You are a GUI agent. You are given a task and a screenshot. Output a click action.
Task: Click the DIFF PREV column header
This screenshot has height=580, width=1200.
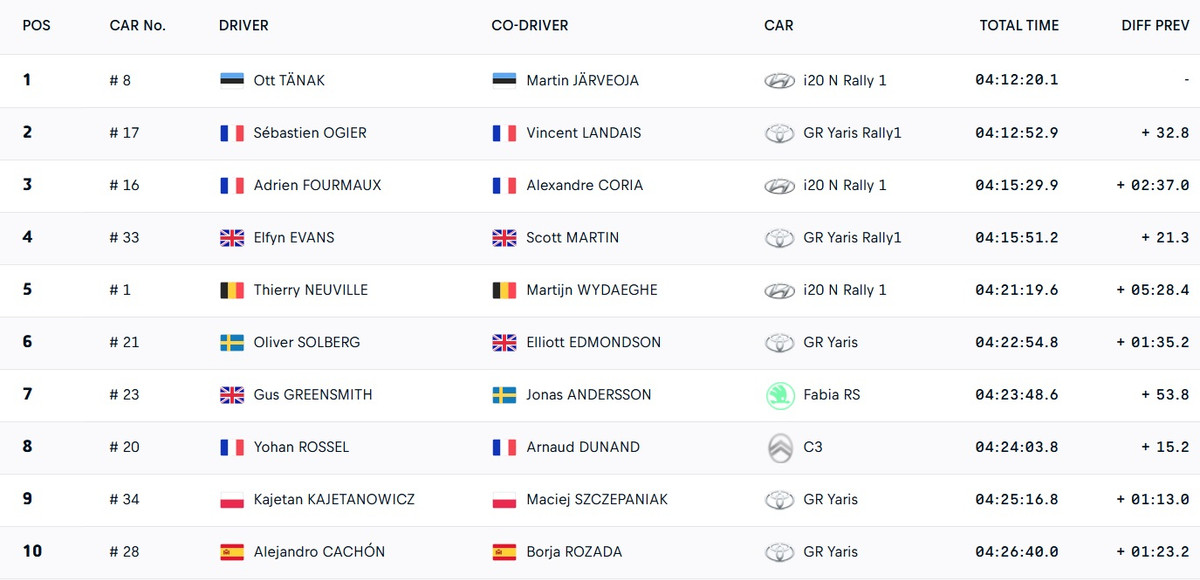(x=1155, y=26)
